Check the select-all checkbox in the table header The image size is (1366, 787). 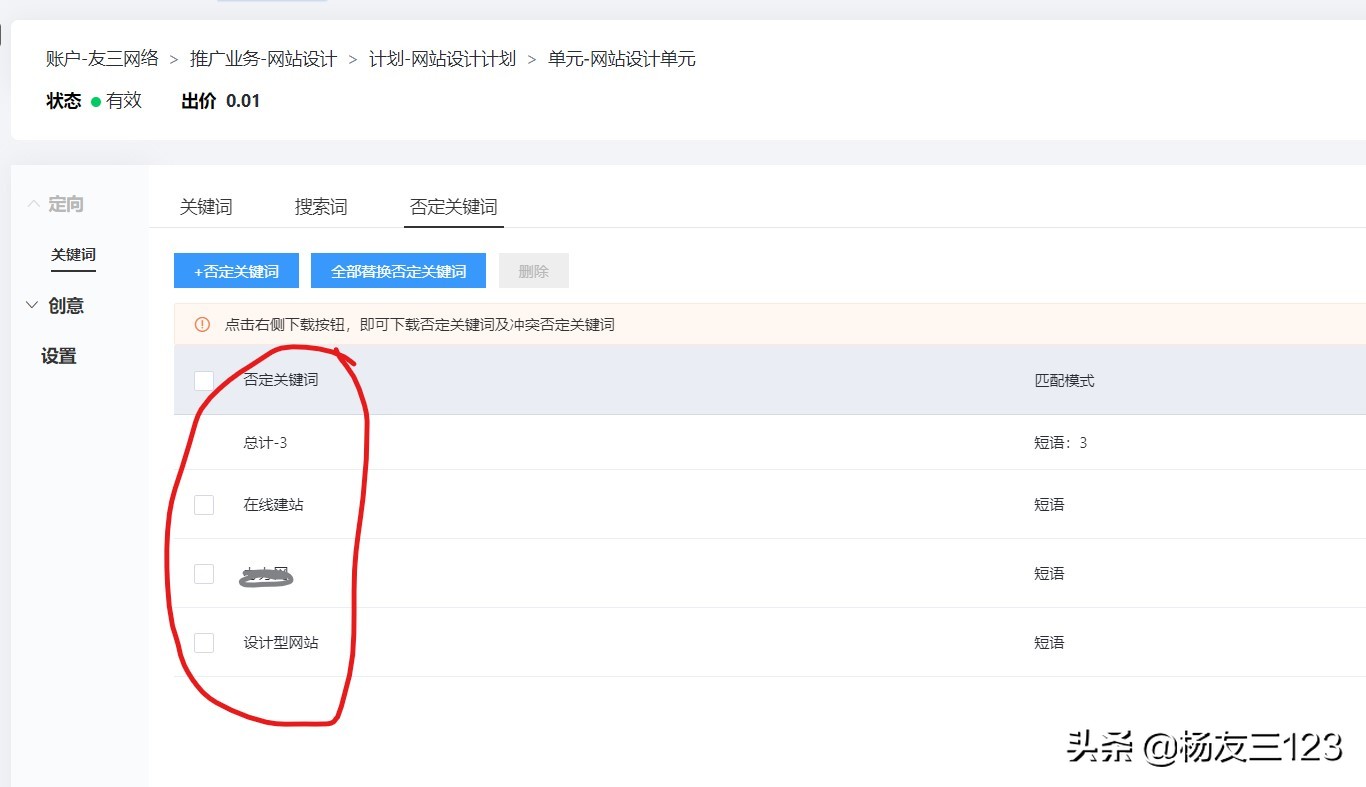[x=204, y=380]
